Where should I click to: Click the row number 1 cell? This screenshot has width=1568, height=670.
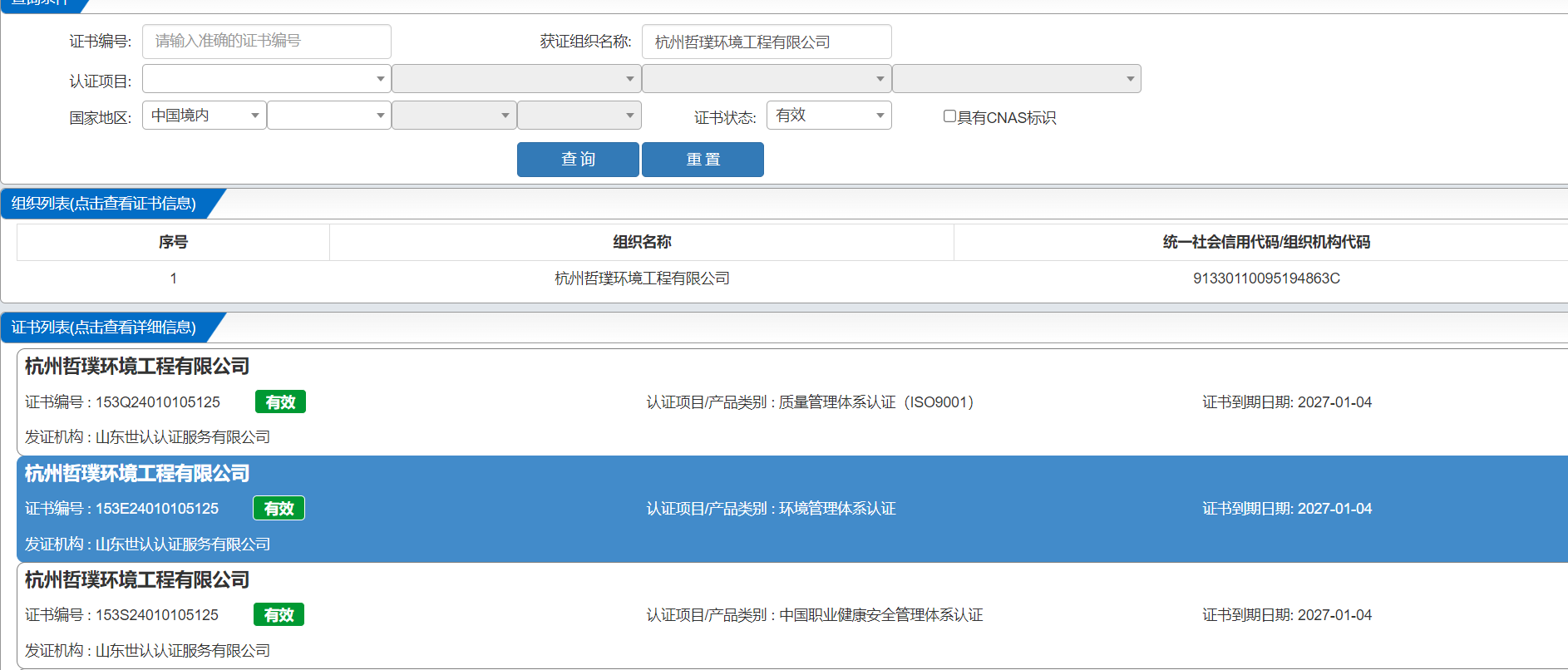(173, 278)
